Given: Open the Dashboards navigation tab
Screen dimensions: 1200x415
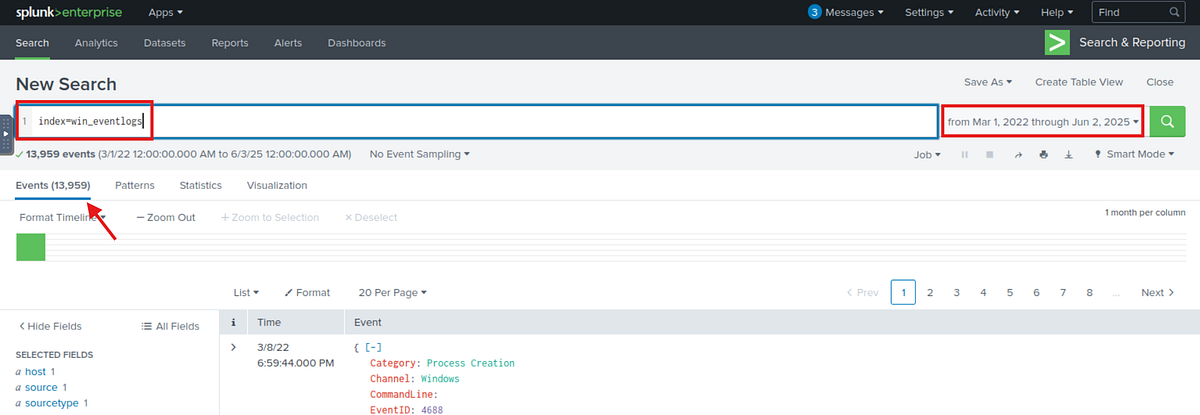Looking at the screenshot, I should [356, 43].
